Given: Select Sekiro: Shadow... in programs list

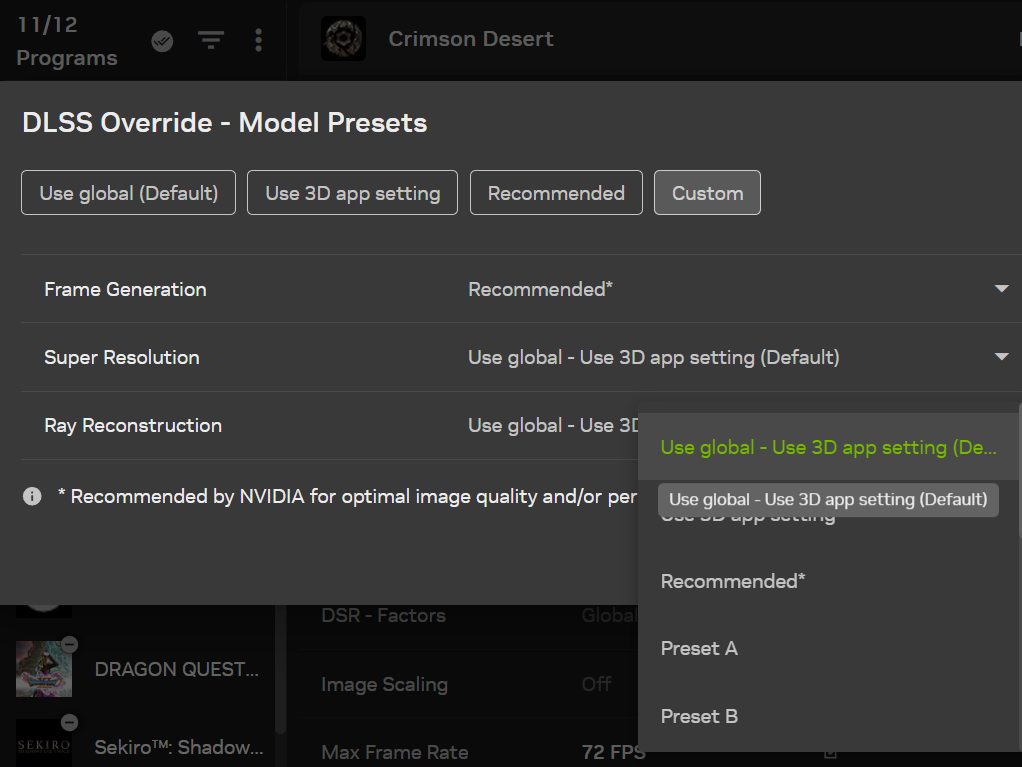Looking at the screenshot, I should pyautogui.click(x=179, y=747).
